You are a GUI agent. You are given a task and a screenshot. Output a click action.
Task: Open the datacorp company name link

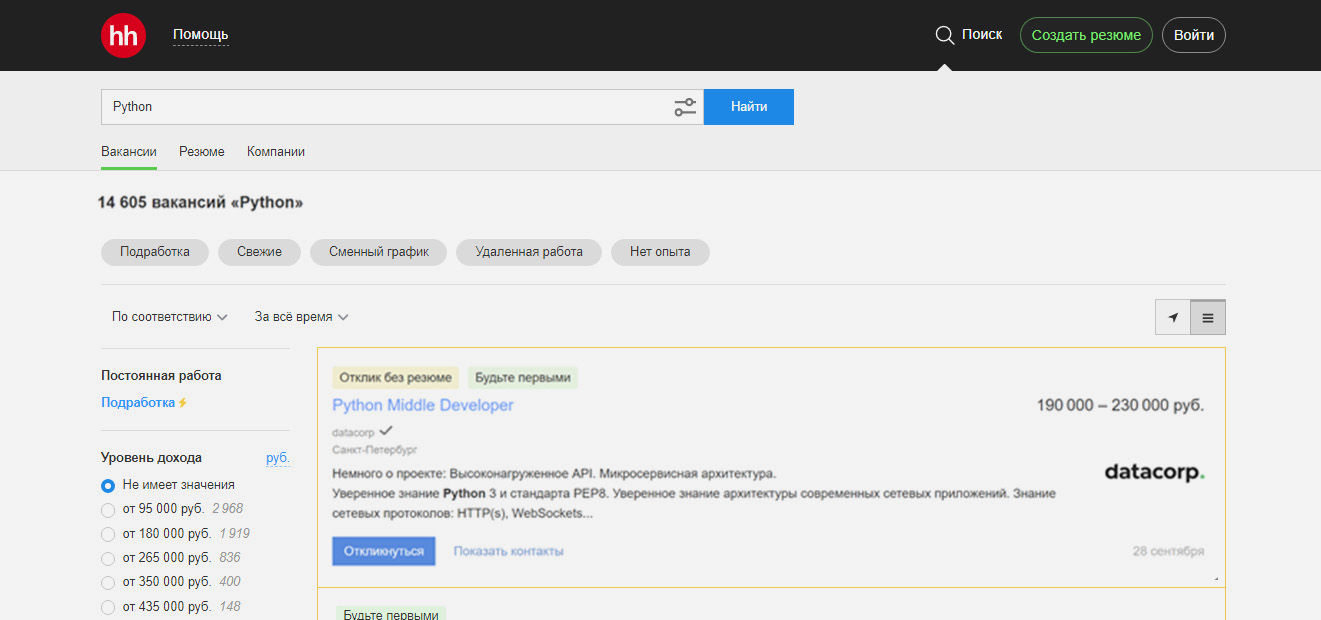pos(353,433)
